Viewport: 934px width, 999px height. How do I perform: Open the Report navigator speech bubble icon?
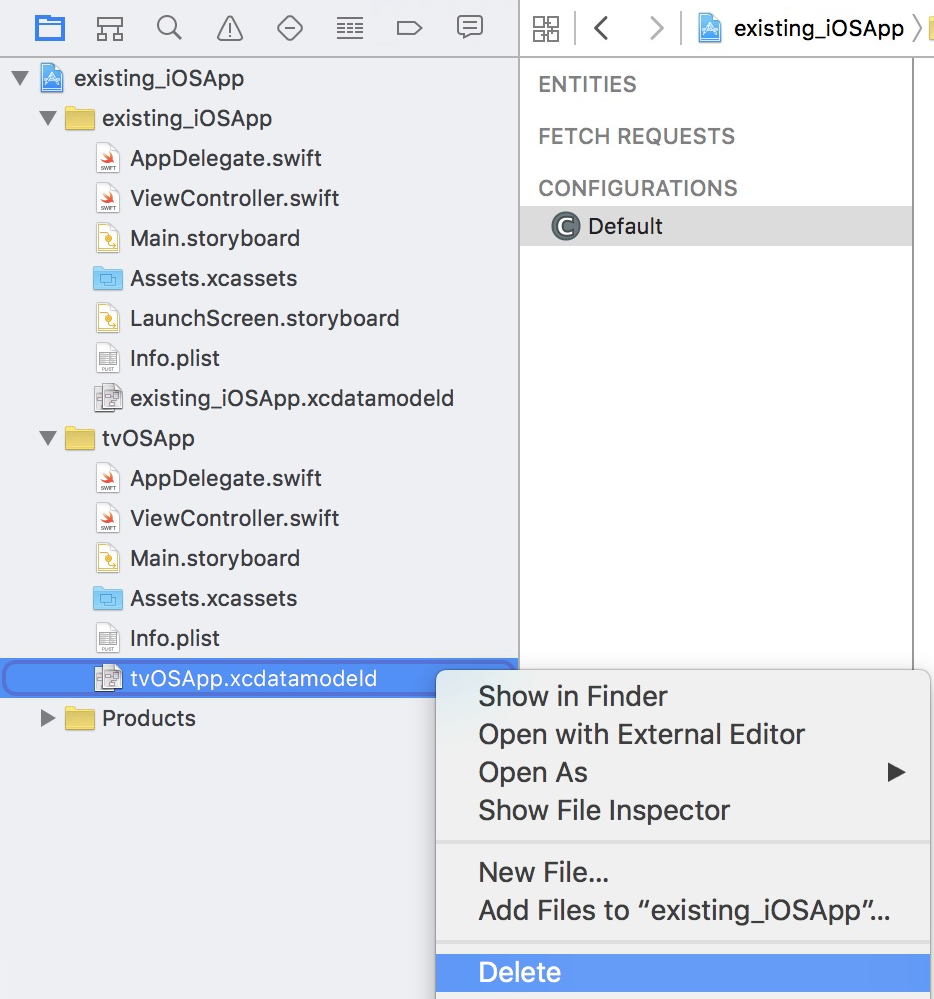click(x=470, y=27)
